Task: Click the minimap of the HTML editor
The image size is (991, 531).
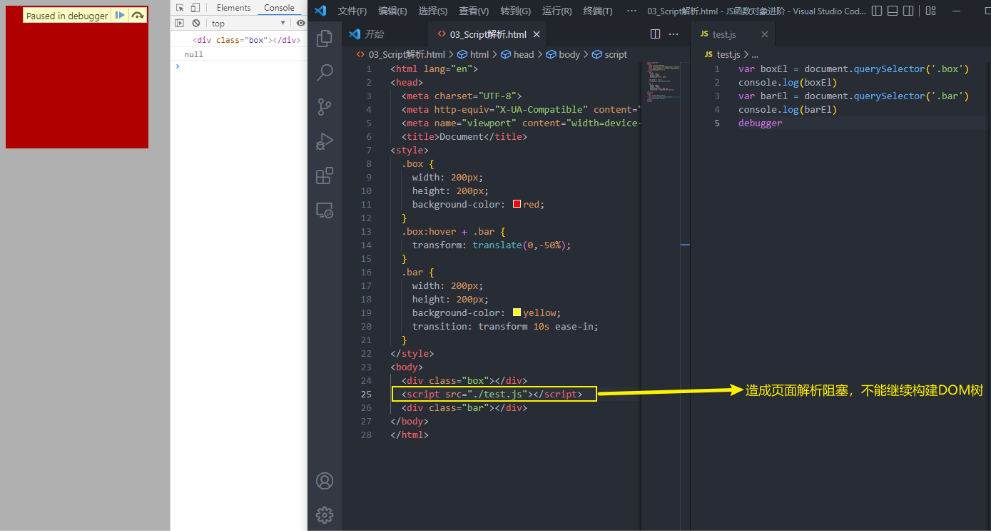Action: [x=663, y=81]
